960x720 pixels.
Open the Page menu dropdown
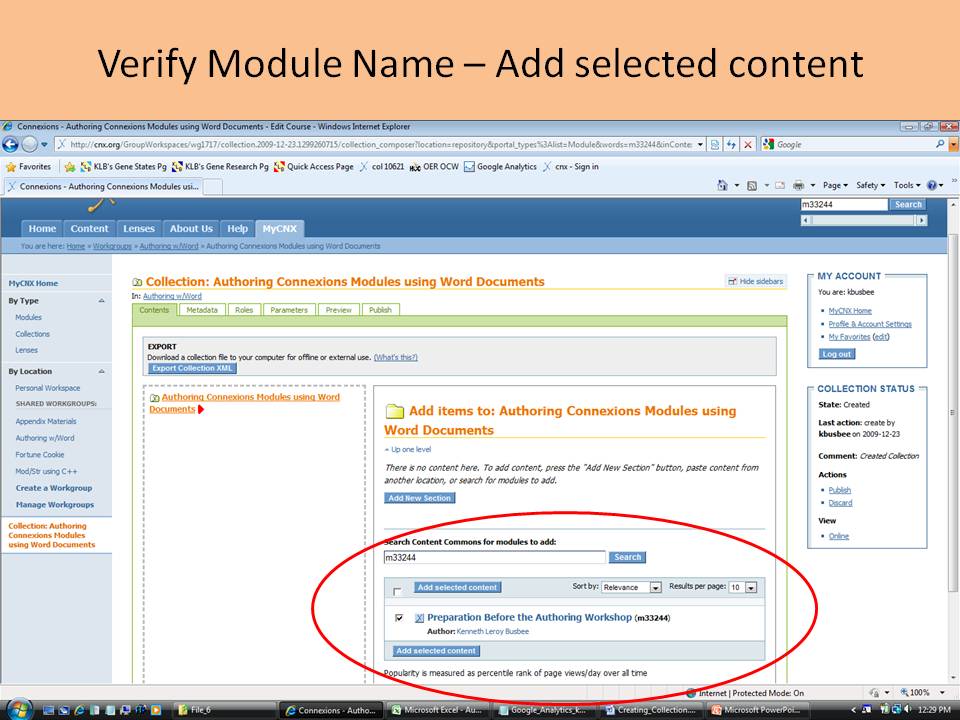835,185
